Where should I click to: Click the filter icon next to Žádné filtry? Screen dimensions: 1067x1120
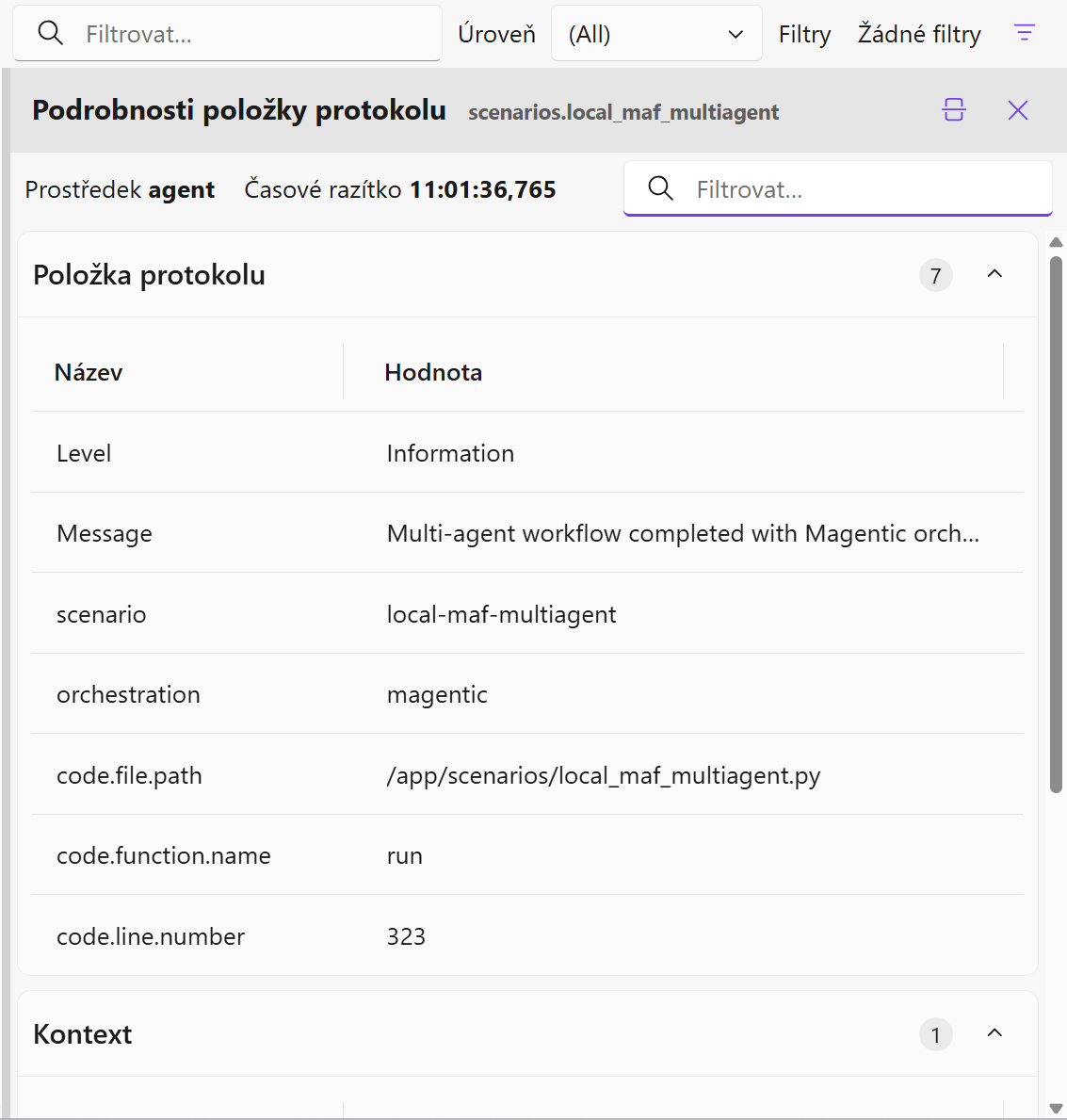[x=1024, y=34]
